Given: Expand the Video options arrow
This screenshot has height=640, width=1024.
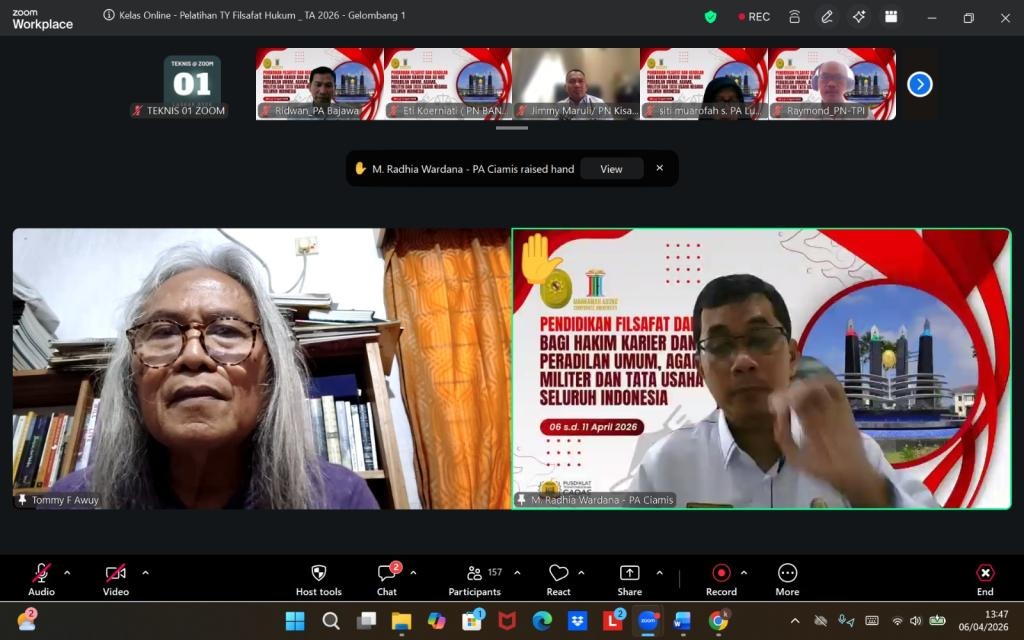Looking at the screenshot, I should tap(145, 573).
